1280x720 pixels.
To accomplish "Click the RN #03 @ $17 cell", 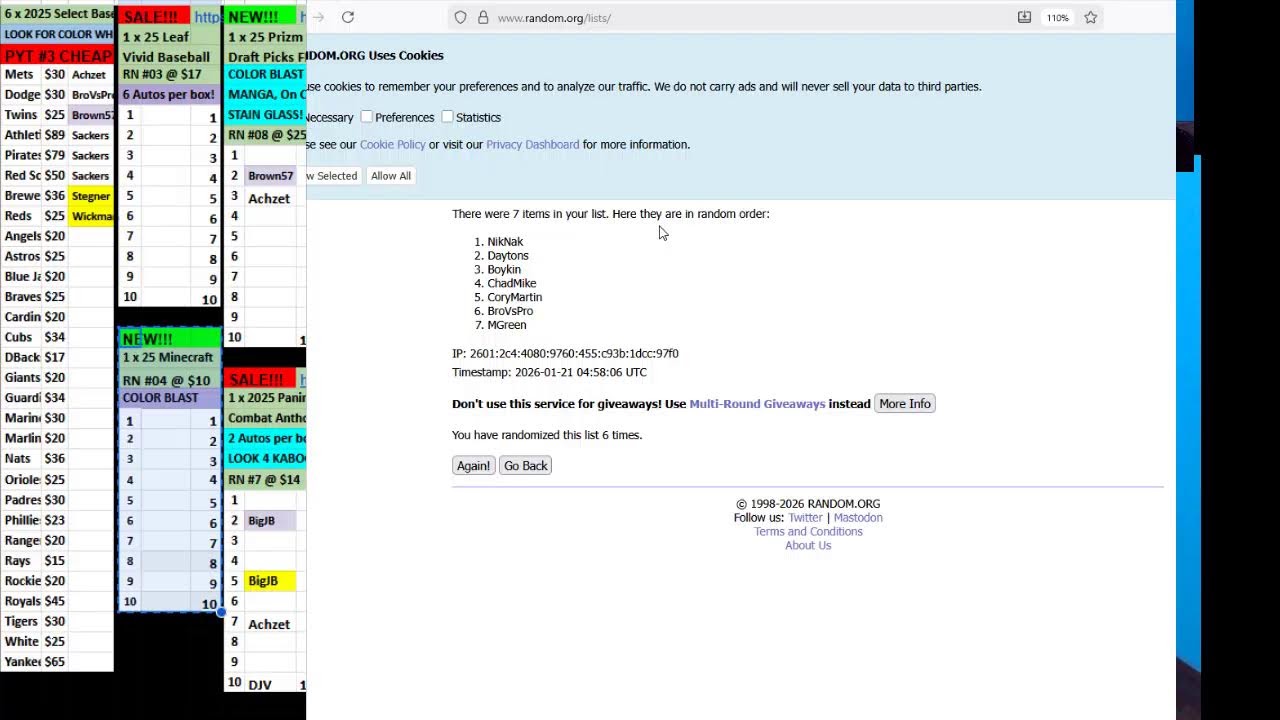I will (x=169, y=74).
